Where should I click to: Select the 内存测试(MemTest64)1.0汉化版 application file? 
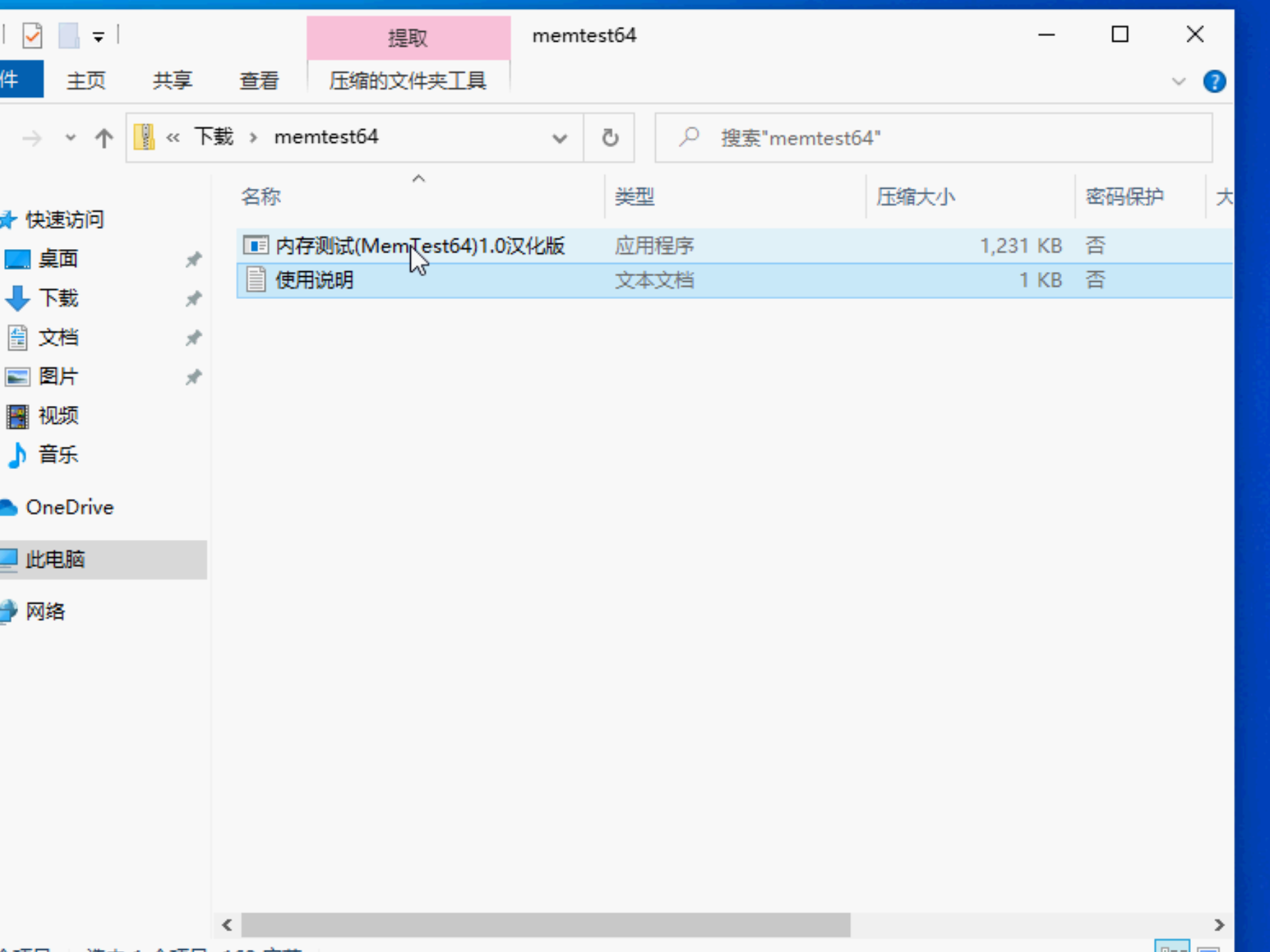tap(734, 246)
